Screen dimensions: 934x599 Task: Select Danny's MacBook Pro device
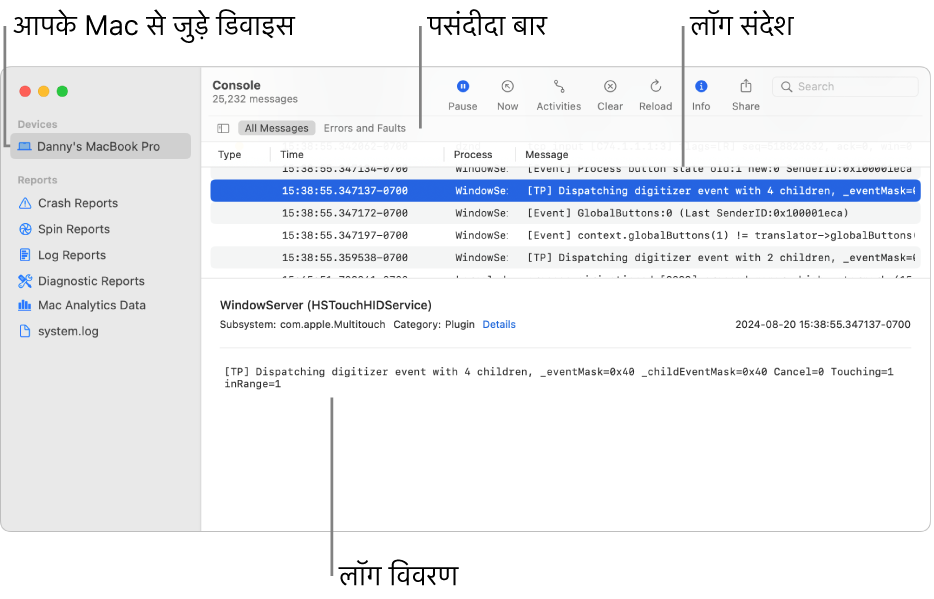[101, 146]
